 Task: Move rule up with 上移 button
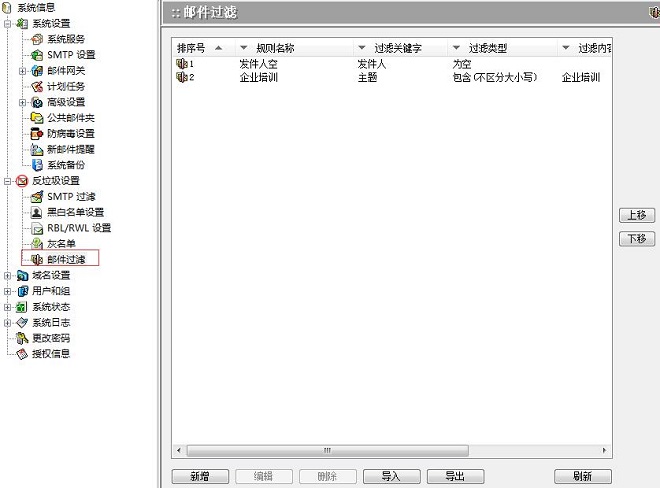(x=637, y=215)
